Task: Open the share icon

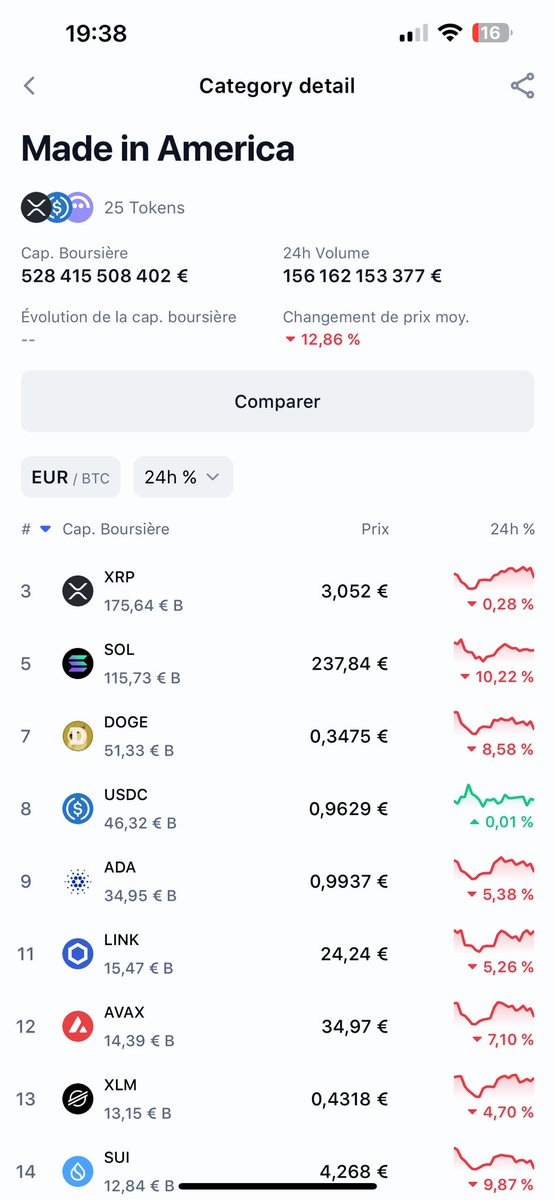Action: [522, 86]
